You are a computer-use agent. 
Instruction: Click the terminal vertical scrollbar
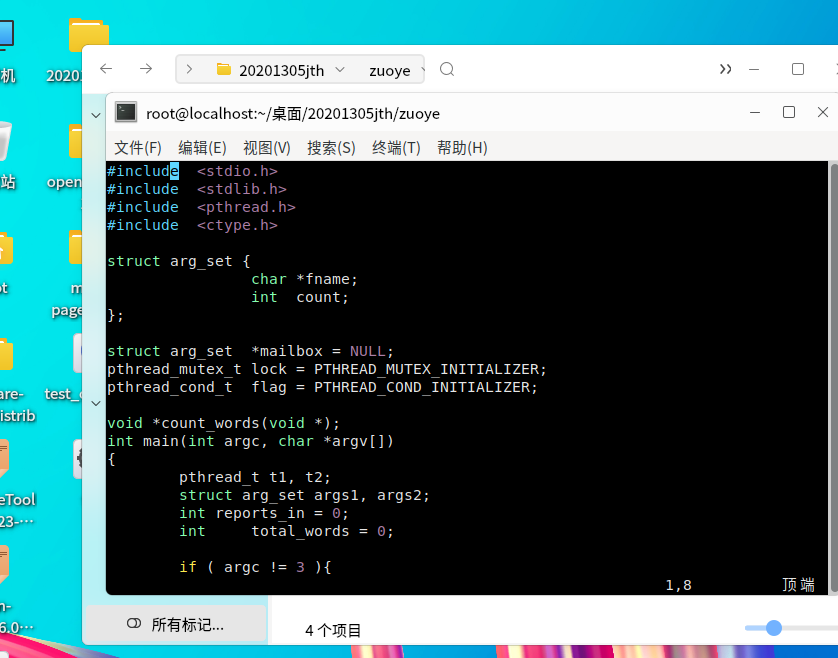pos(833,377)
